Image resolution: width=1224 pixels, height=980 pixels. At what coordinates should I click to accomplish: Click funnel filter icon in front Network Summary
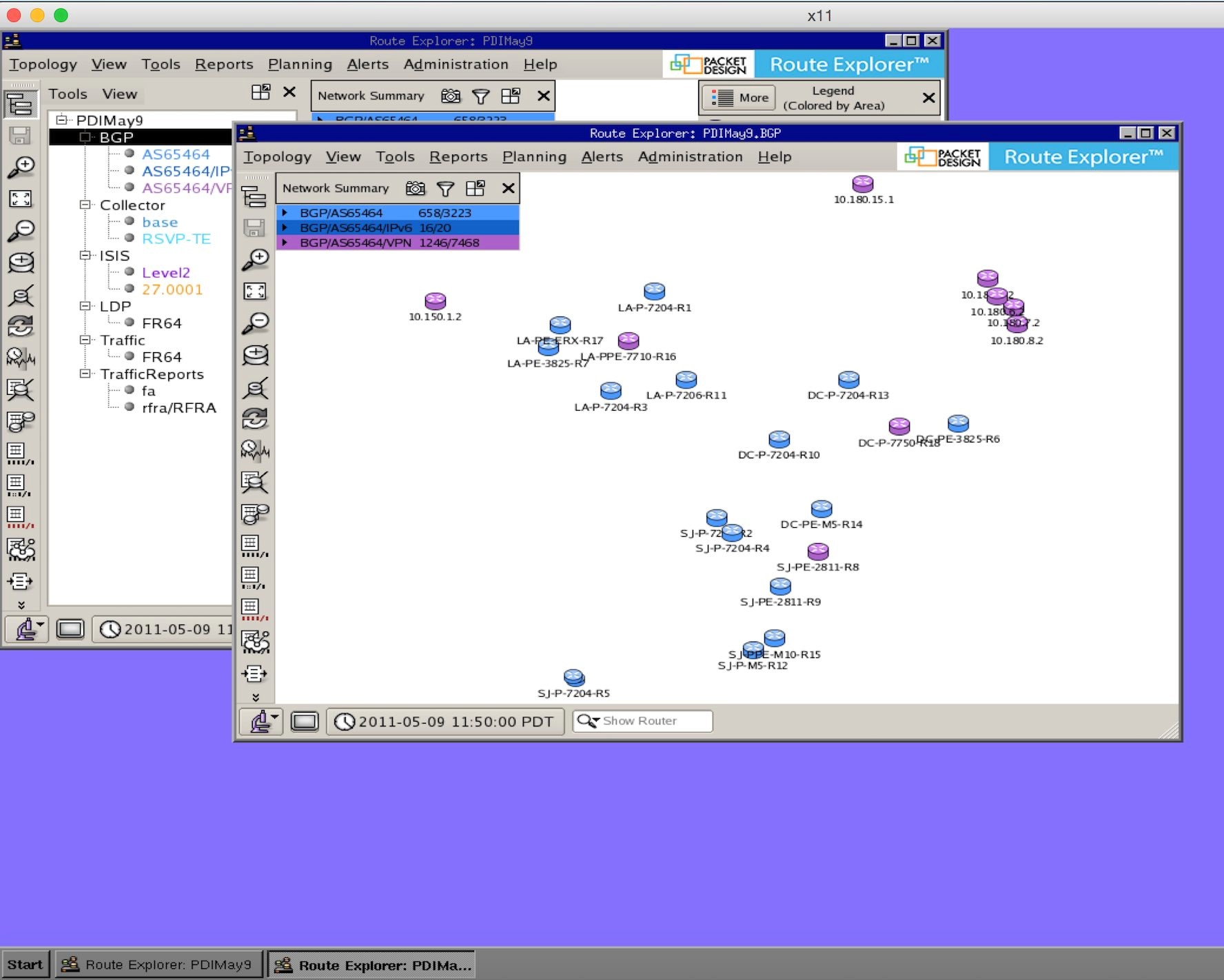click(x=446, y=188)
